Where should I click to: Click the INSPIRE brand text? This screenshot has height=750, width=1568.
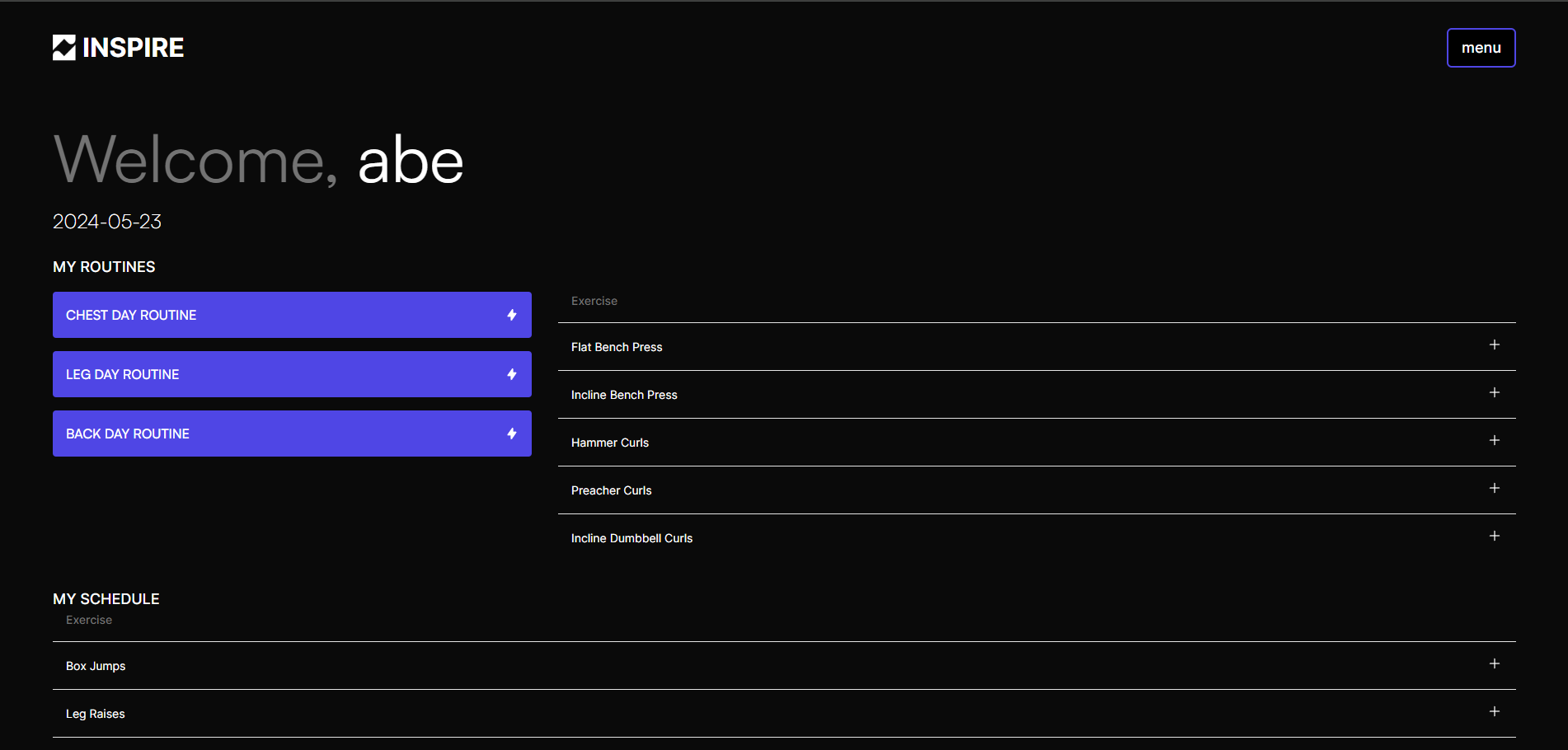(134, 48)
